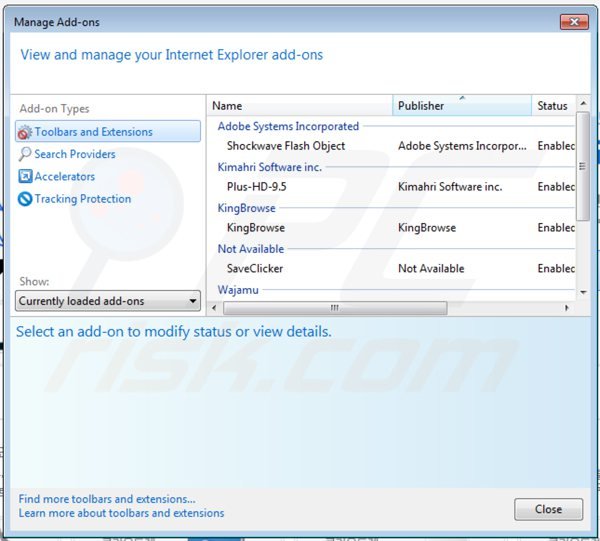Click the horizontal scrollbar right arrow
Screen dimensions: 600x541
567,308
